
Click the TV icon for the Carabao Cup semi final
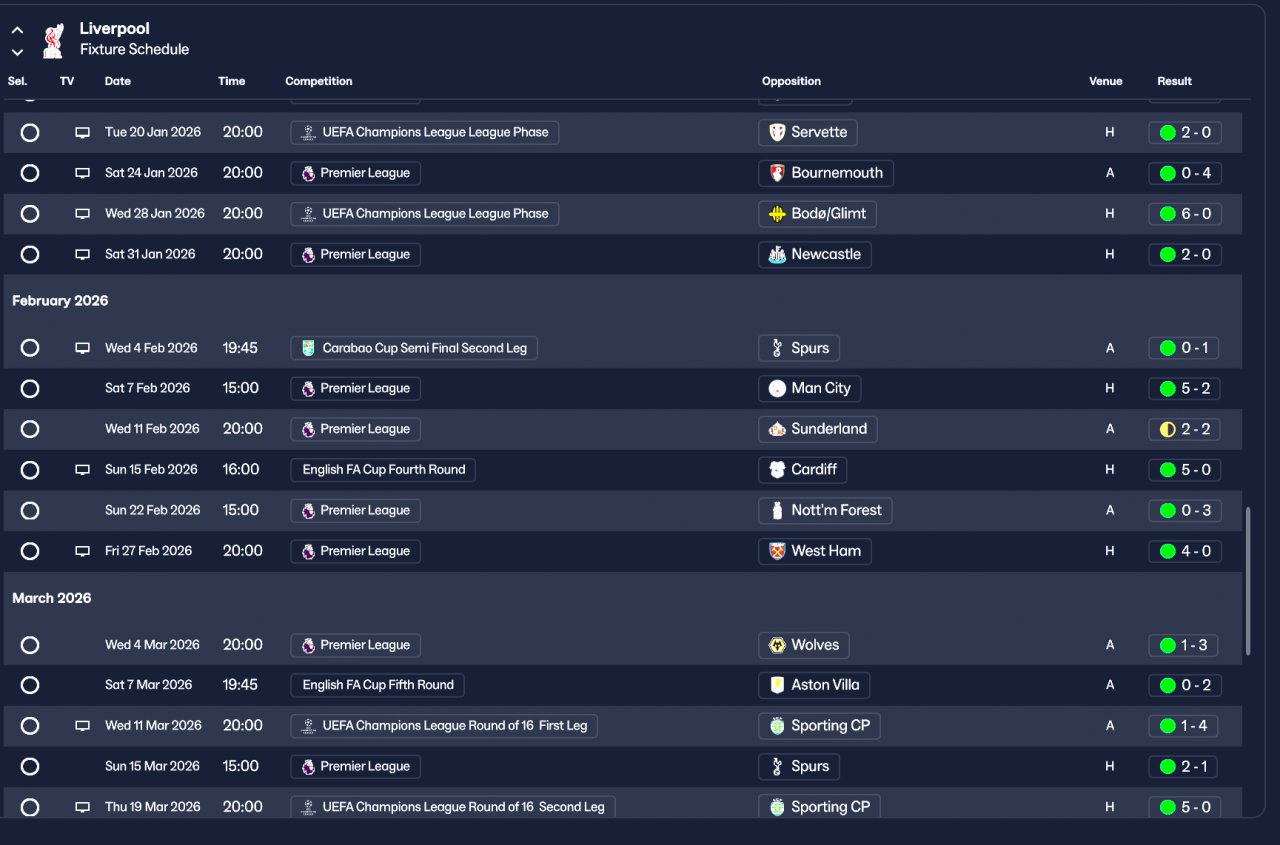[83, 348]
